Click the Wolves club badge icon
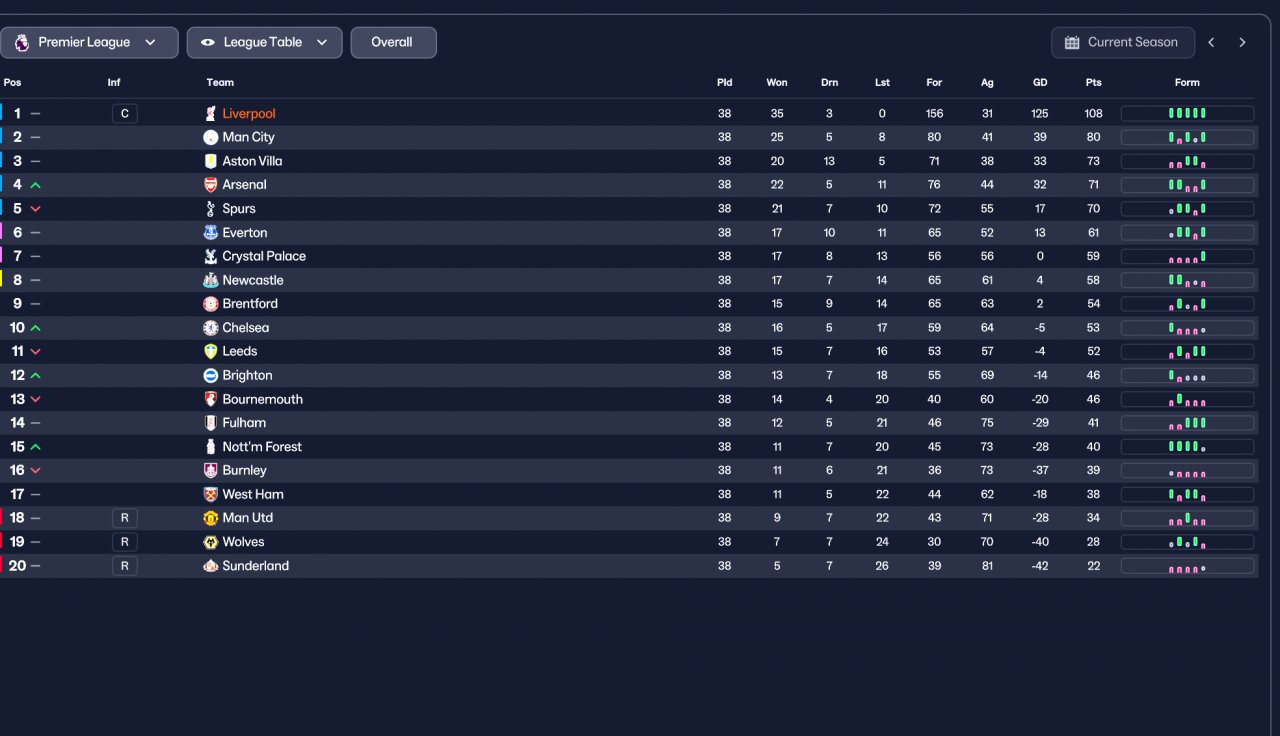Screen dimensions: 1280x736 point(210,542)
